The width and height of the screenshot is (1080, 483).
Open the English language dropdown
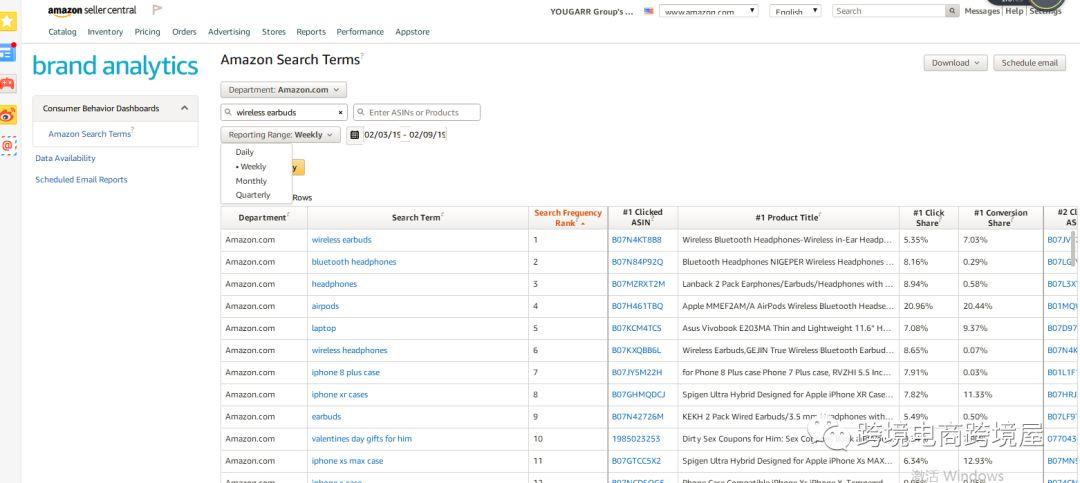pos(795,11)
